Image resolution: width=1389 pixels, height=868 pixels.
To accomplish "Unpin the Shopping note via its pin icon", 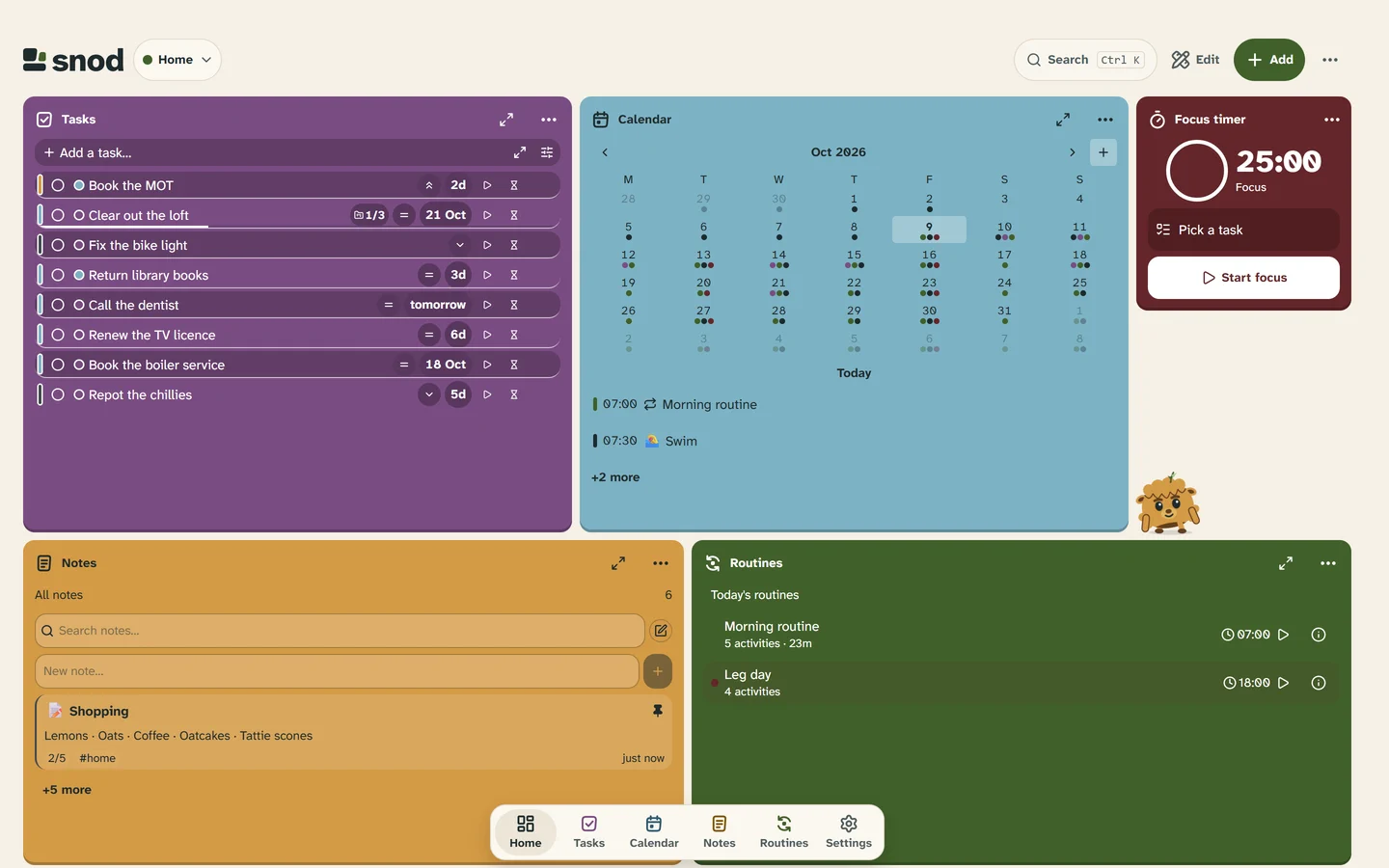I will point(658,711).
